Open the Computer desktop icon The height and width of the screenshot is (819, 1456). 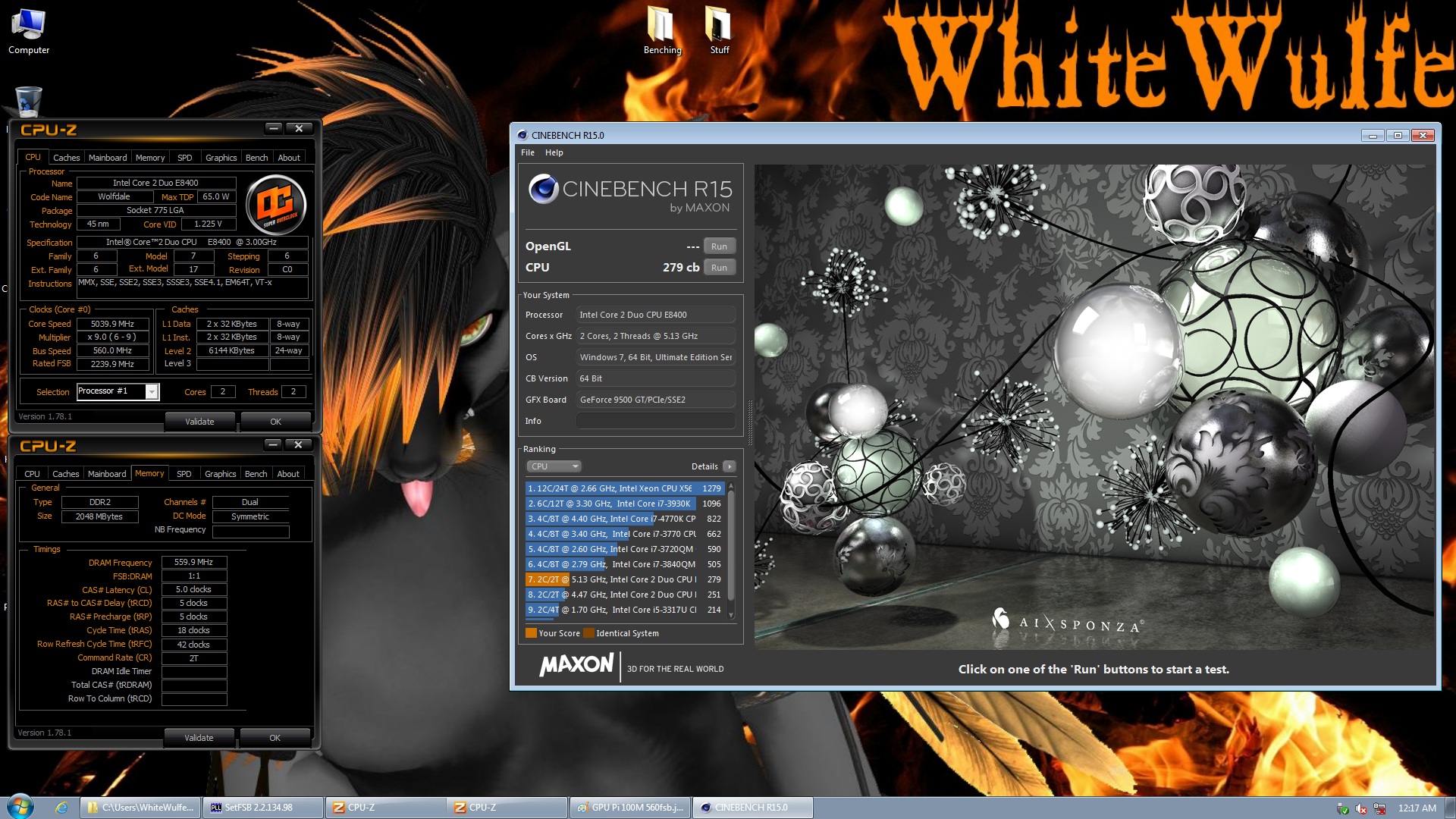[28, 32]
